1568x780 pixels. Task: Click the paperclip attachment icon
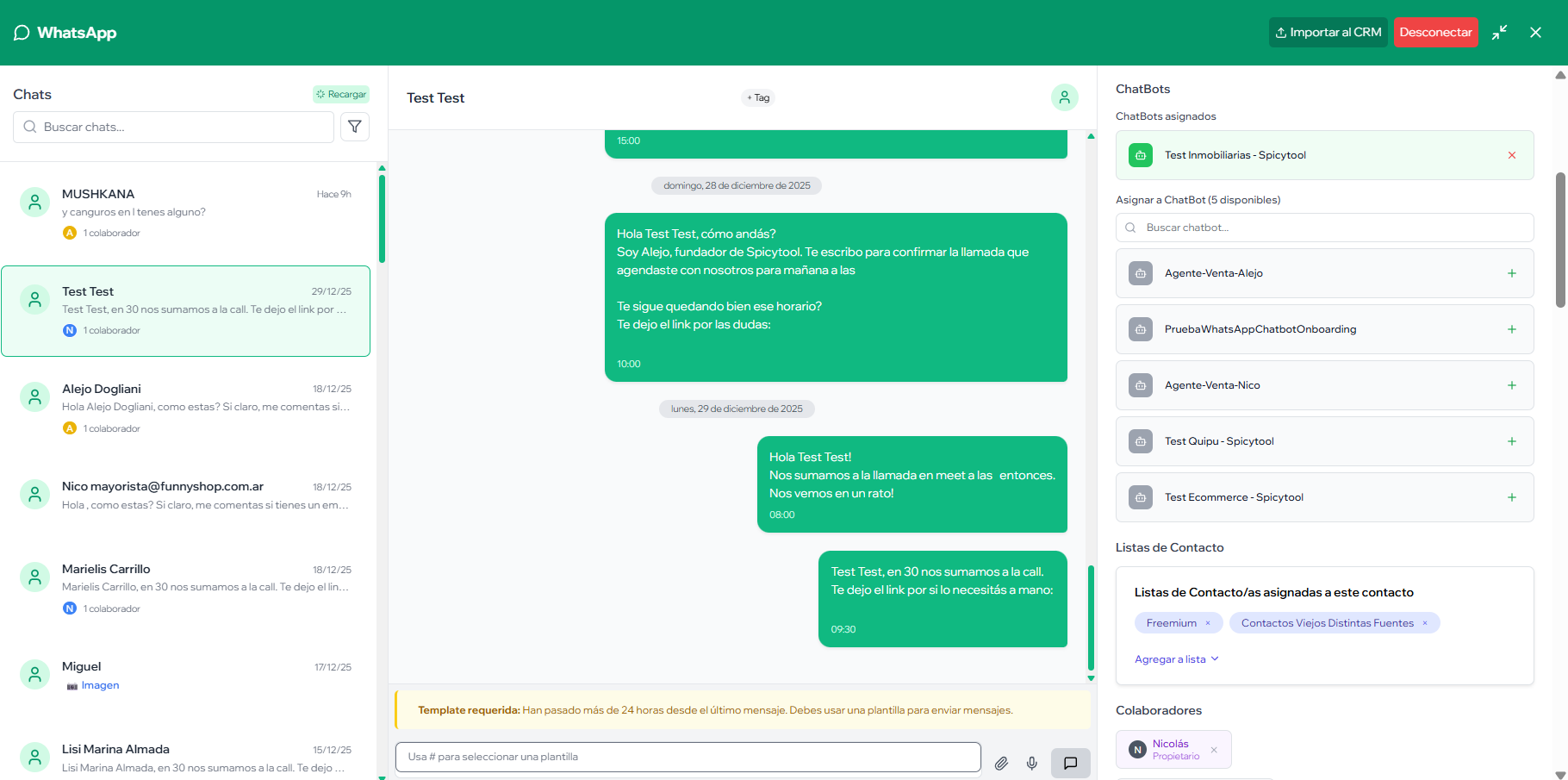[1001, 763]
